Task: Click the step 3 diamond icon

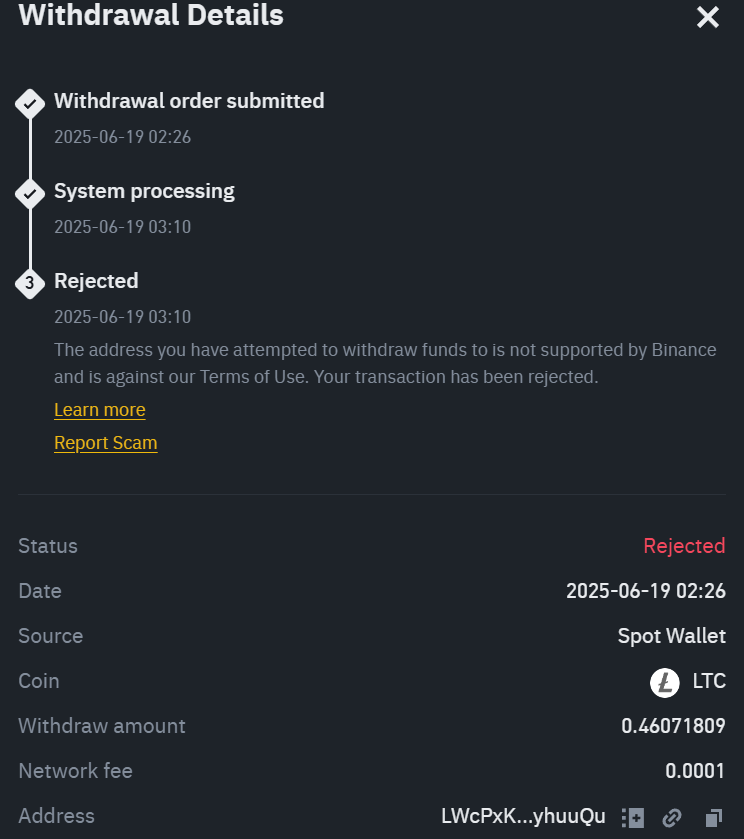Action: (x=30, y=283)
